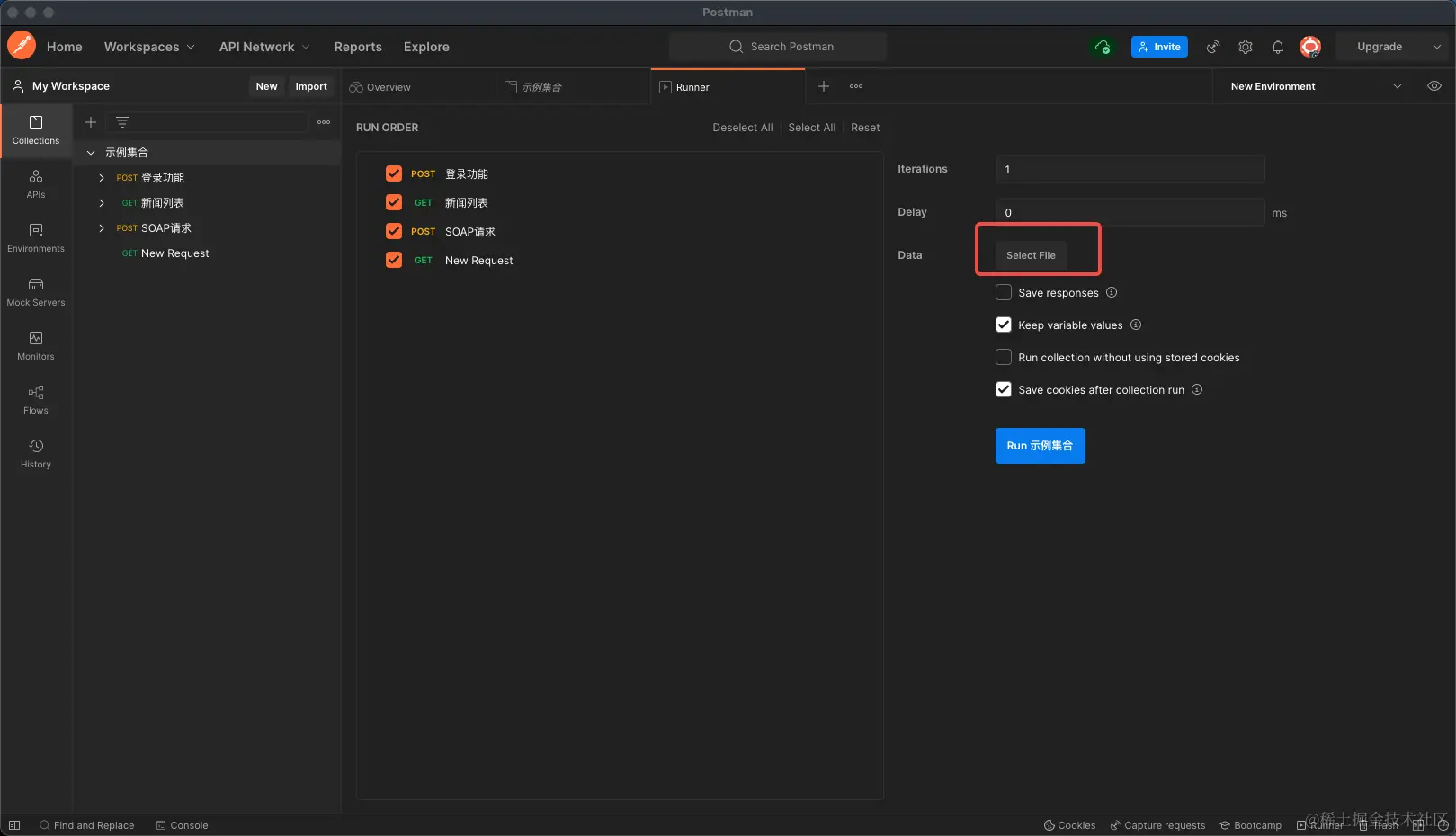Create a new collection with plus icon
Screen dimensions: 1456x836
coord(91,122)
